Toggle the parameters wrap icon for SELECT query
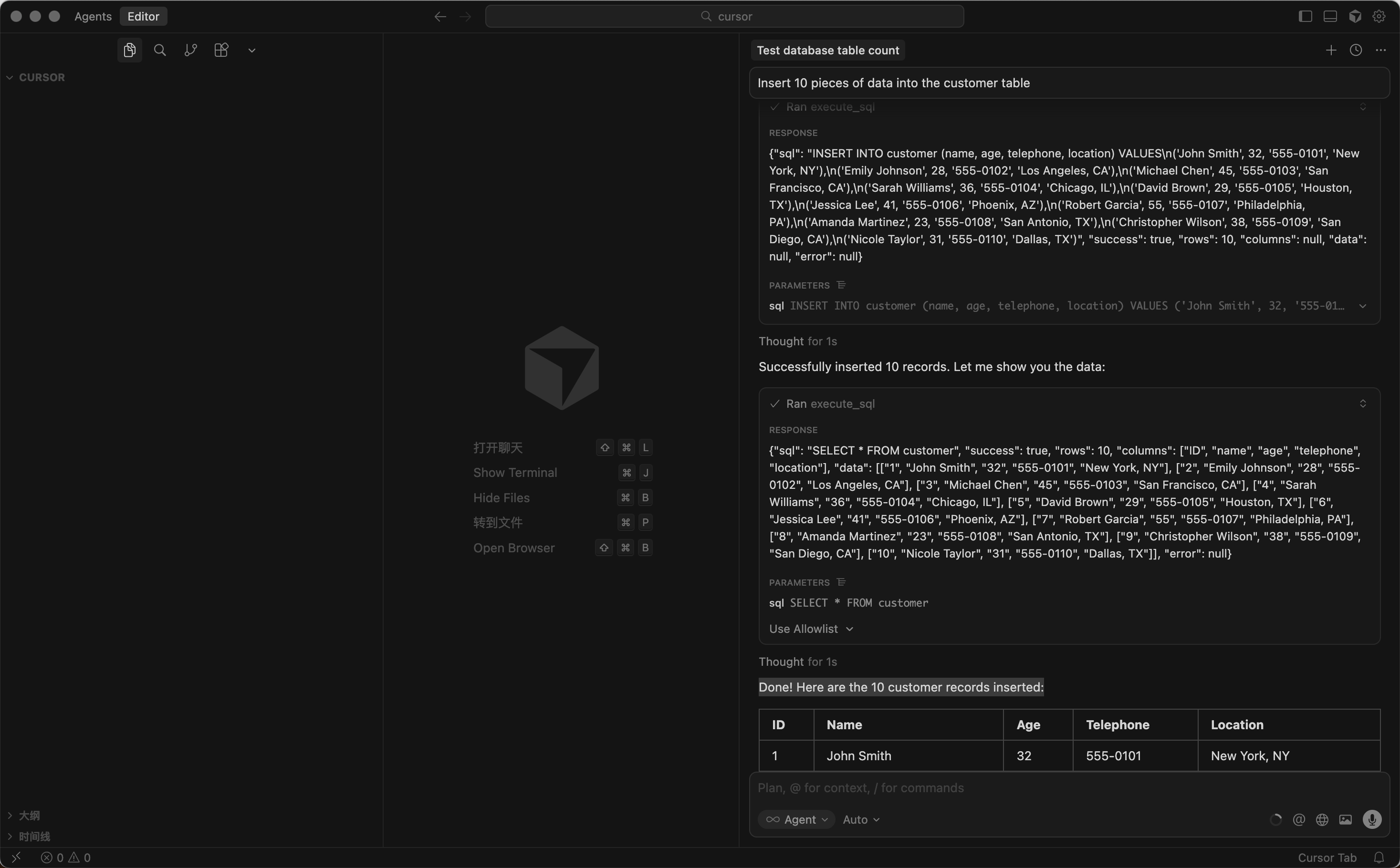The width and height of the screenshot is (1400, 868). coord(841,582)
